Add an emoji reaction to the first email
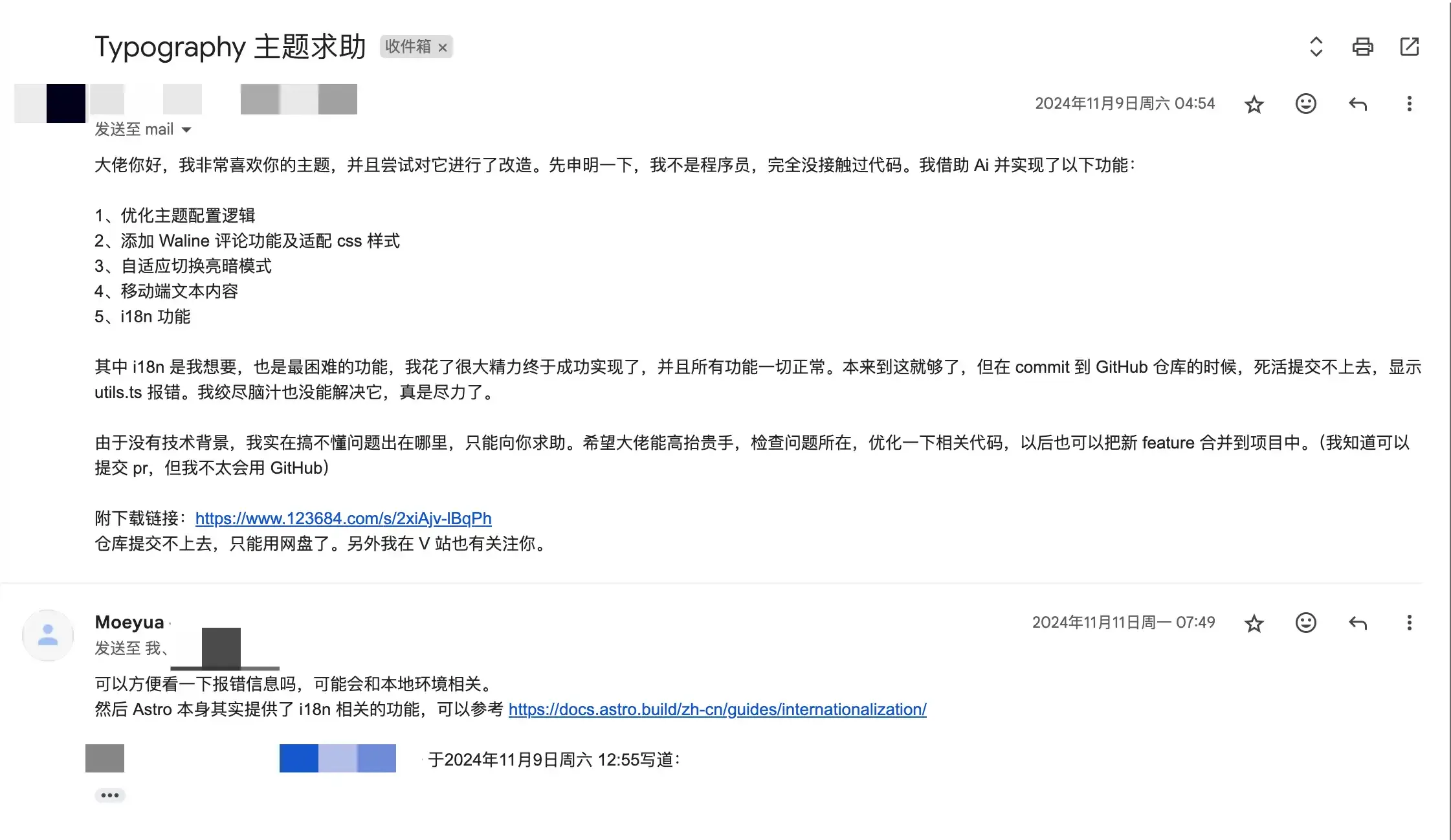The width and height of the screenshot is (1451, 840). 1305,103
